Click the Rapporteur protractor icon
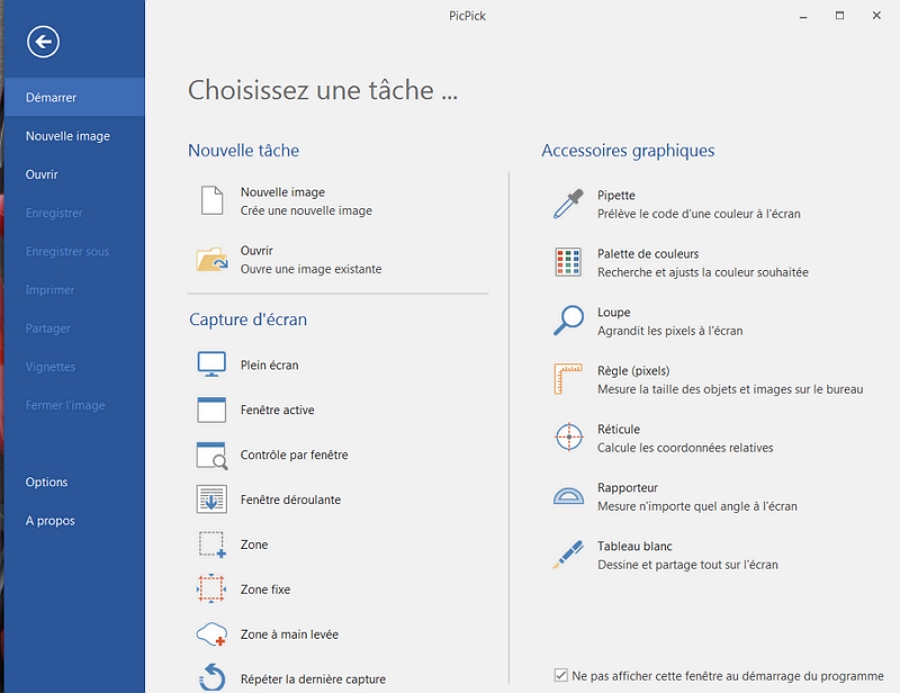900x693 pixels. (568, 495)
